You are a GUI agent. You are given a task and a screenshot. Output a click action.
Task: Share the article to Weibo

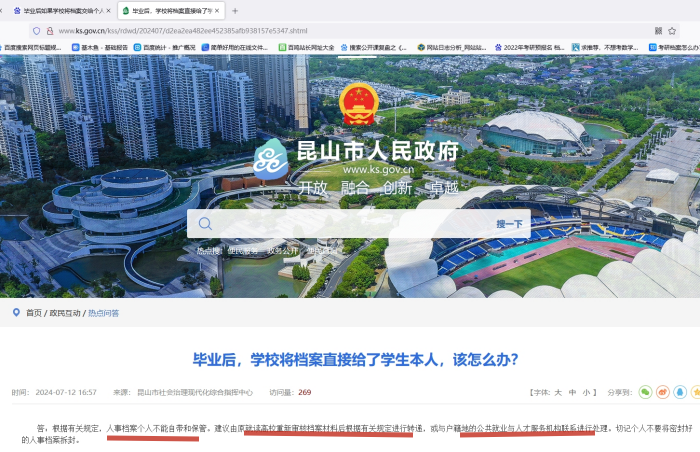click(662, 392)
